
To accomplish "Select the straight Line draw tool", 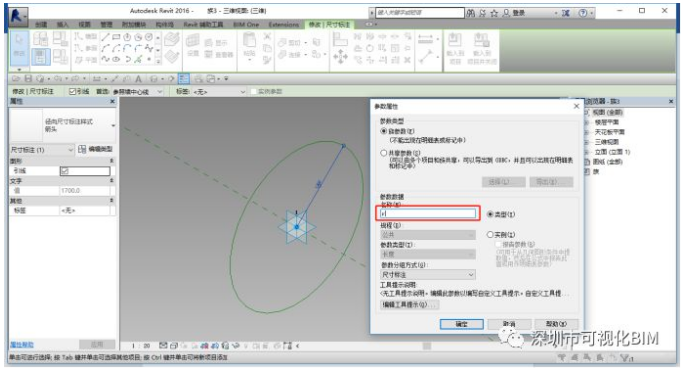I will point(105,37).
